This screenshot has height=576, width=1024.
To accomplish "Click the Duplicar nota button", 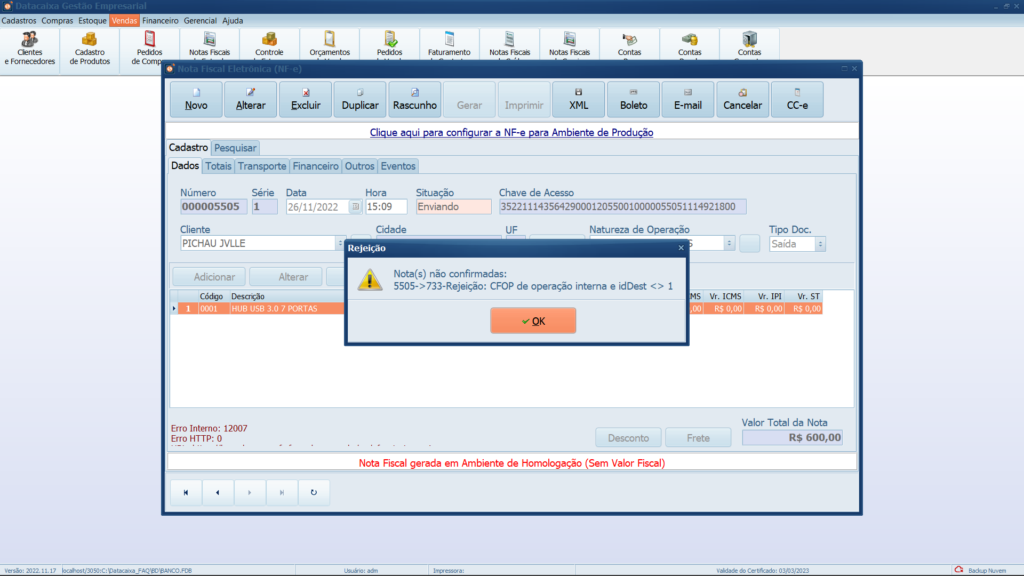I will (x=360, y=99).
